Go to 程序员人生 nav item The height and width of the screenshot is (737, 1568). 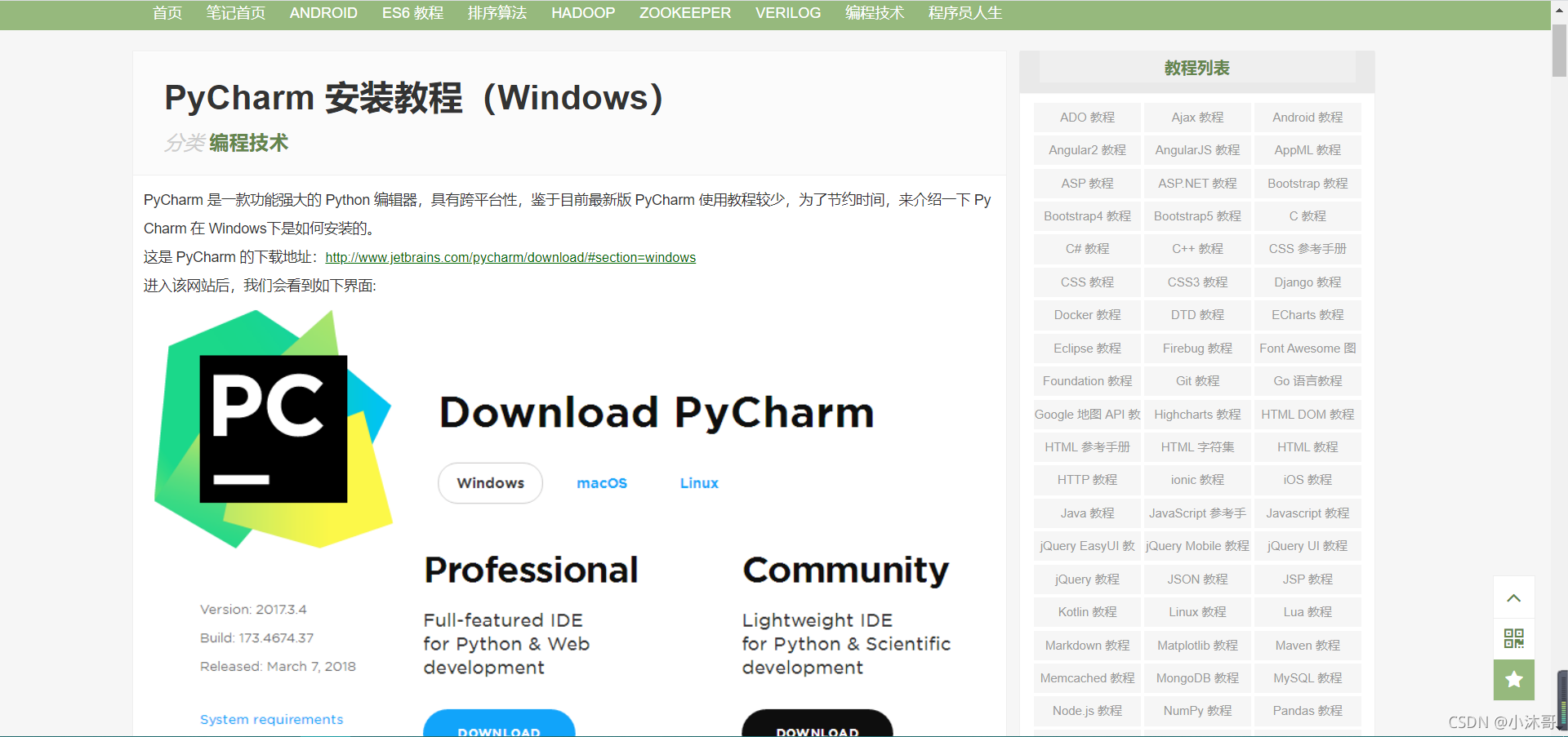(965, 13)
